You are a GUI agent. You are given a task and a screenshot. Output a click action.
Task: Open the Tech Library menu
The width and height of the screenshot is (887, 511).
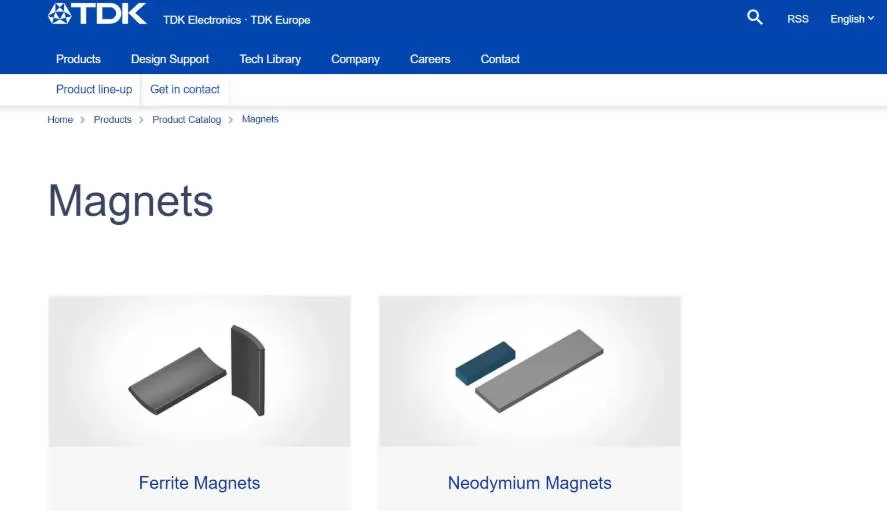[270, 59]
